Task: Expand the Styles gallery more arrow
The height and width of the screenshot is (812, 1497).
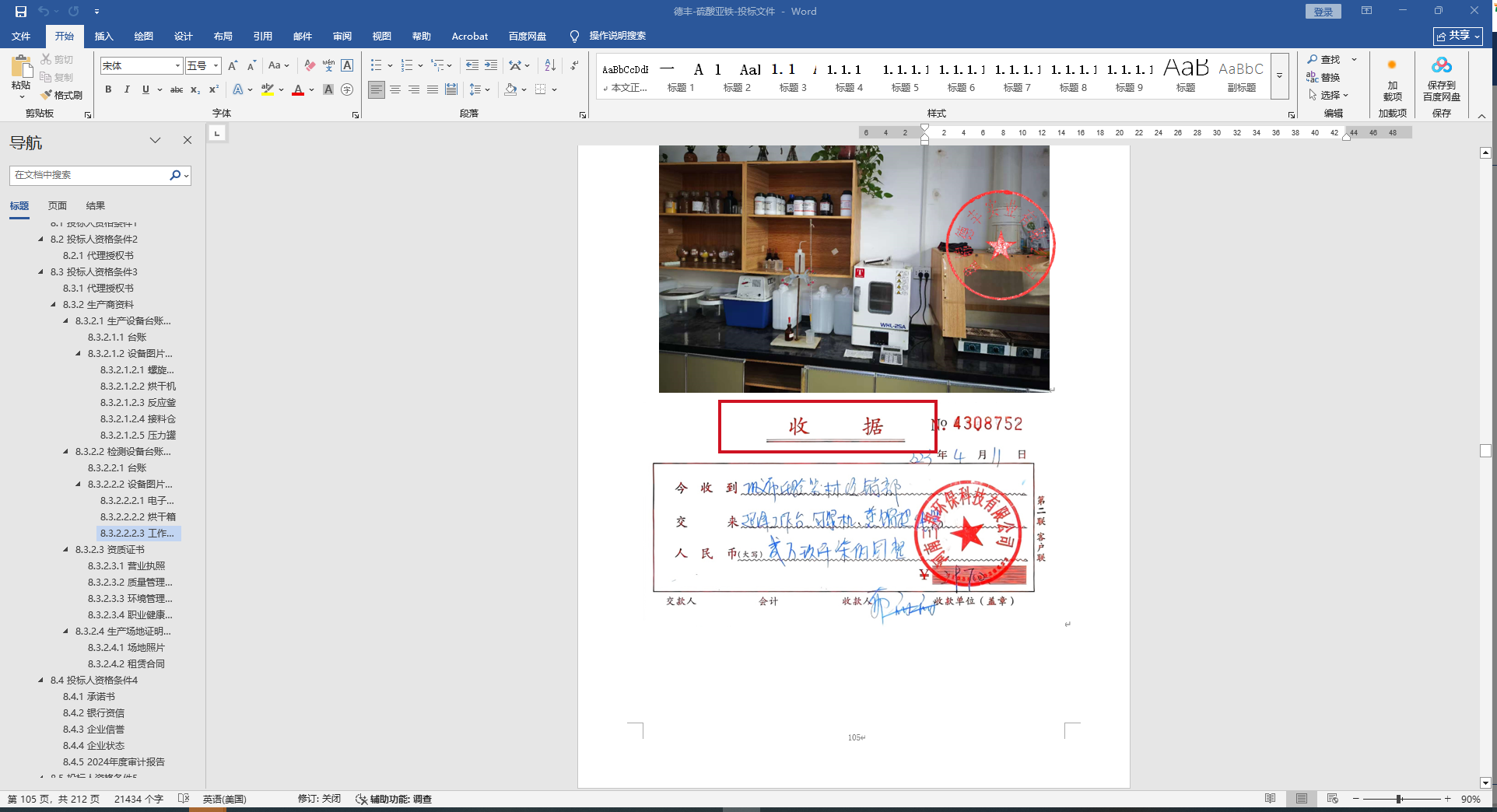Action: tap(1280, 76)
